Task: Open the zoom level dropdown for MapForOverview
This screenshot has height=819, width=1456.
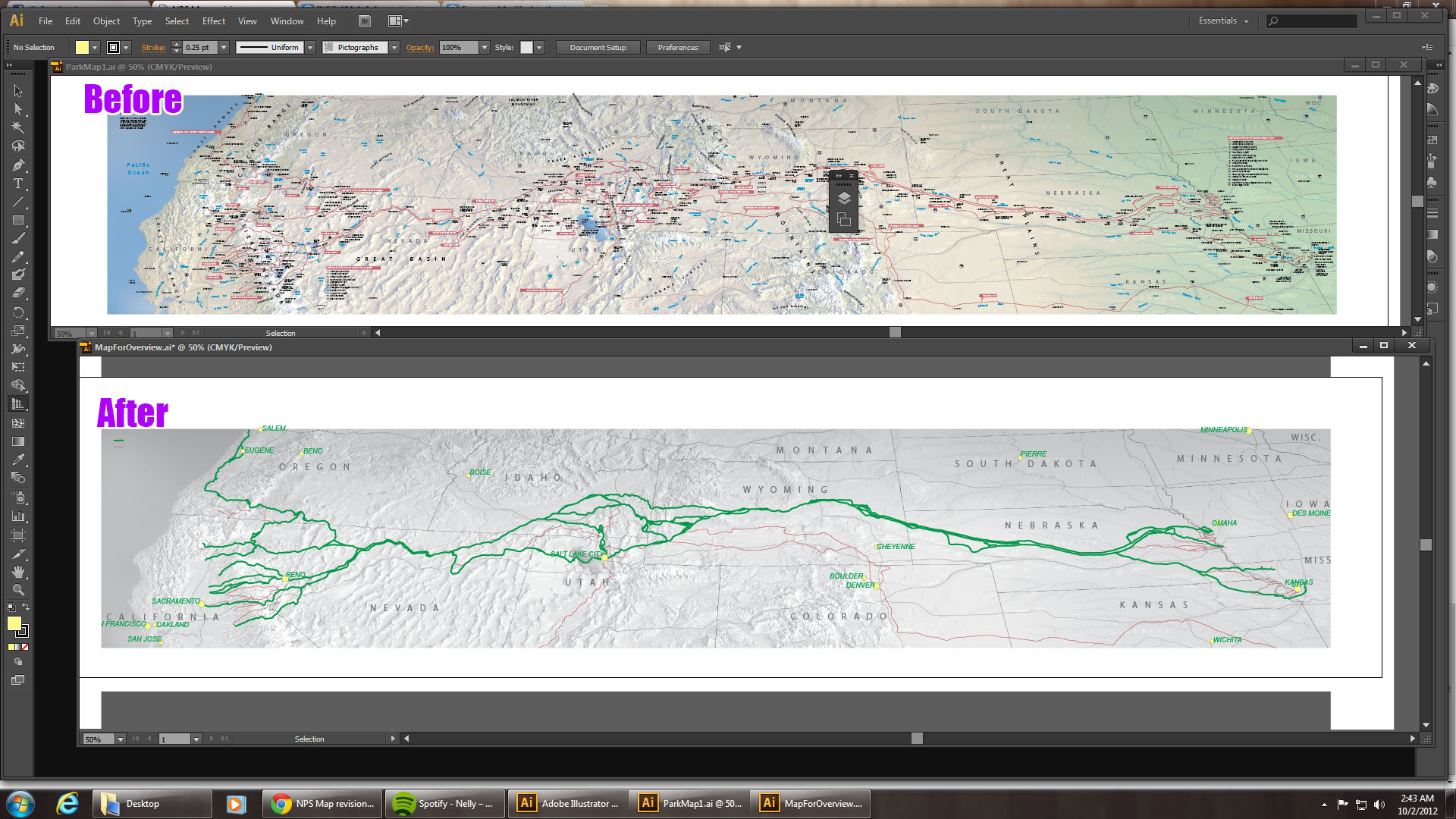Action: [121, 738]
